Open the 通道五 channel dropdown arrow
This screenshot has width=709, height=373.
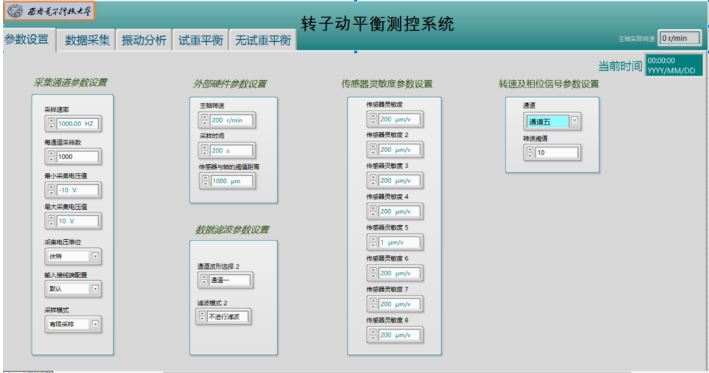click(575, 121)
